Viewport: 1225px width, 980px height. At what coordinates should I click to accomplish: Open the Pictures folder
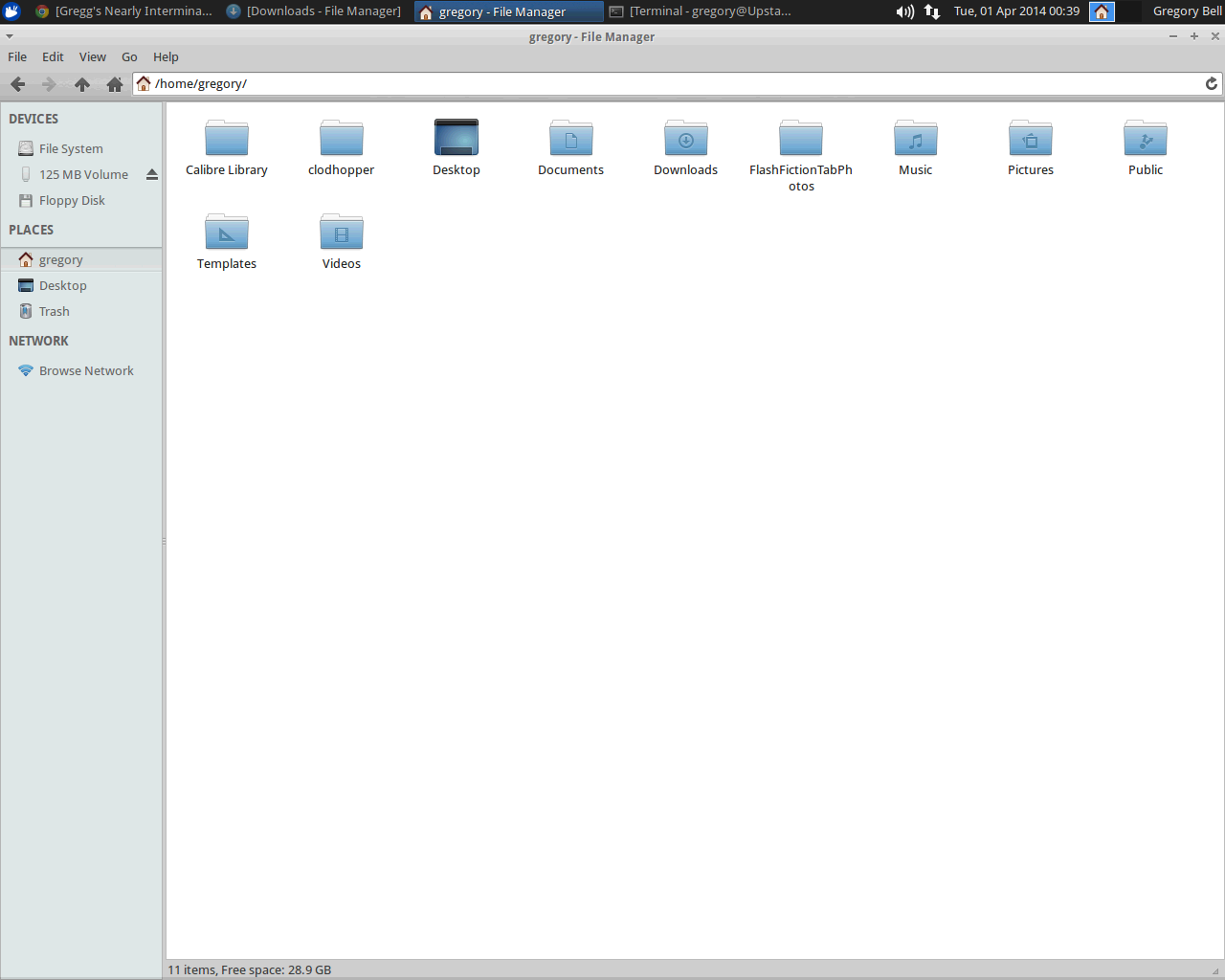1031,147
